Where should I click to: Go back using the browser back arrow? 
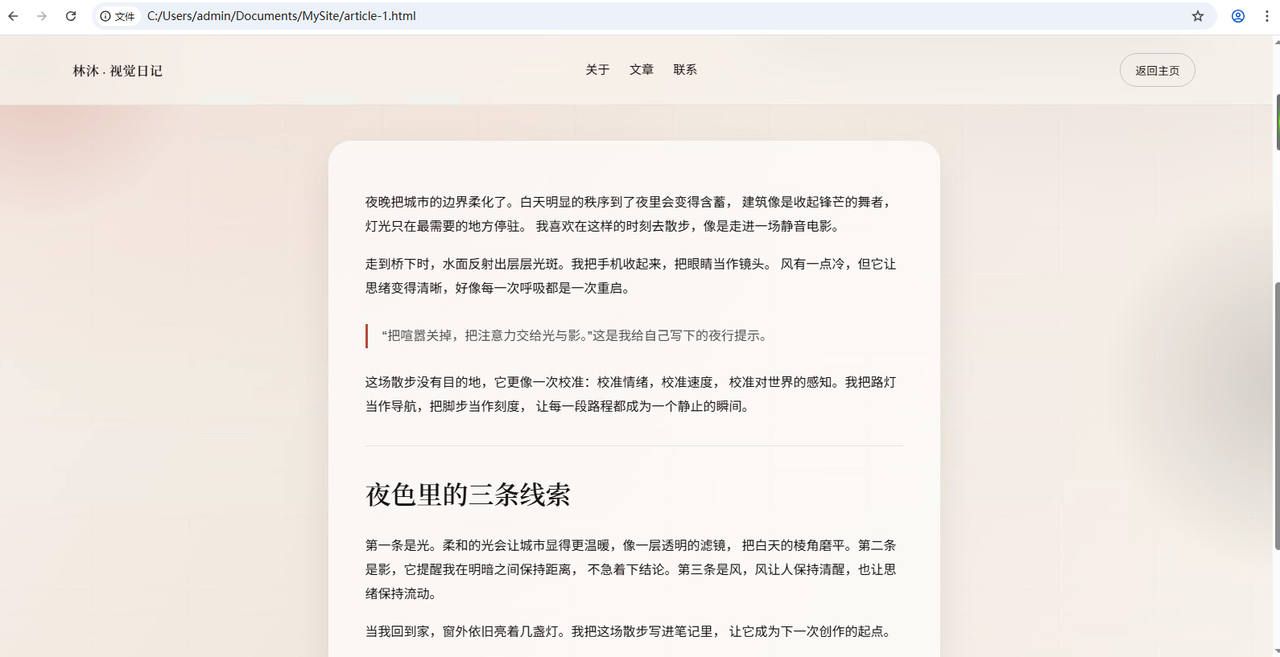14,16
